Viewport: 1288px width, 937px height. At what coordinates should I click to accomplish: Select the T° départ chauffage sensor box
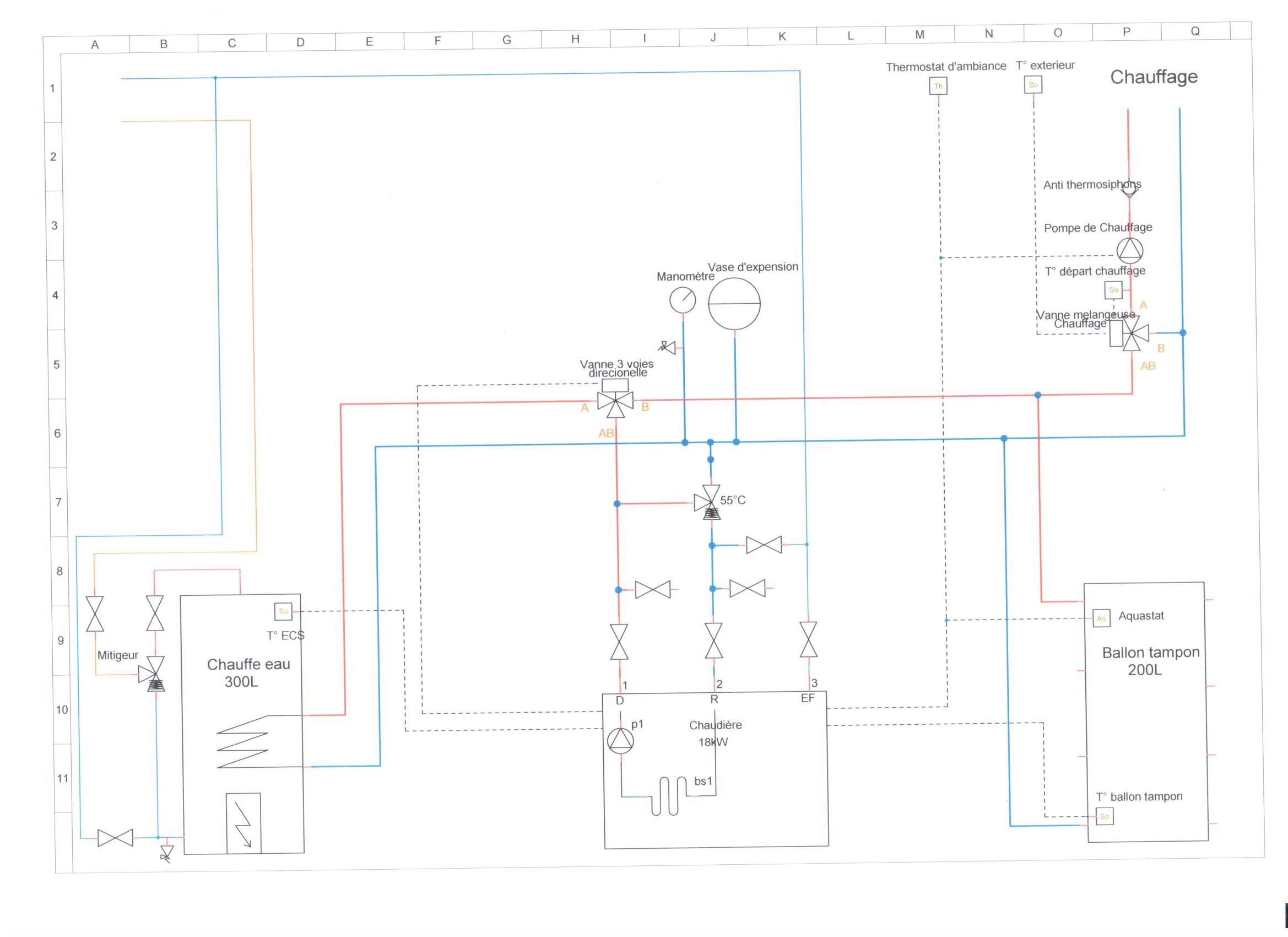click(1113, 290)
